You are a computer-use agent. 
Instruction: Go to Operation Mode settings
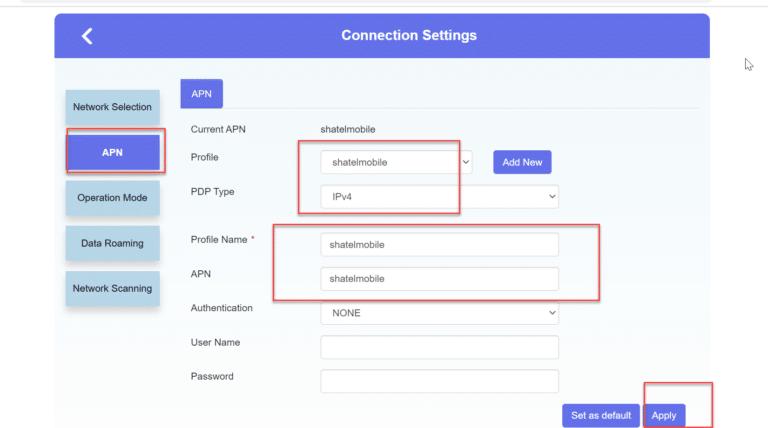[x=112, y=198]
